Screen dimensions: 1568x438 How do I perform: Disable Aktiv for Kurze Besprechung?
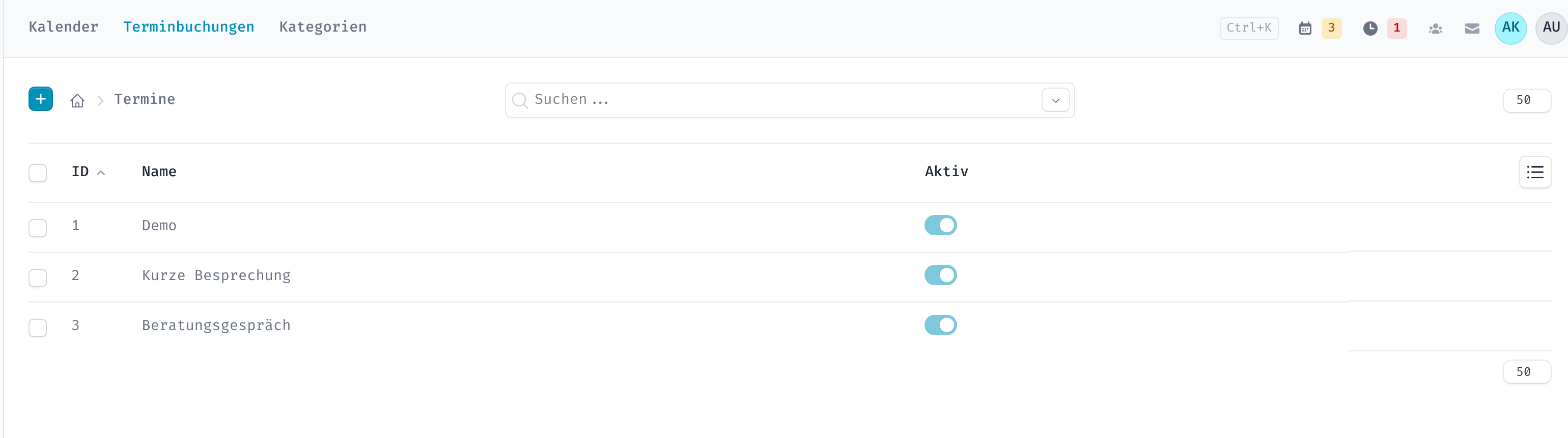click(x=940, y=276)
